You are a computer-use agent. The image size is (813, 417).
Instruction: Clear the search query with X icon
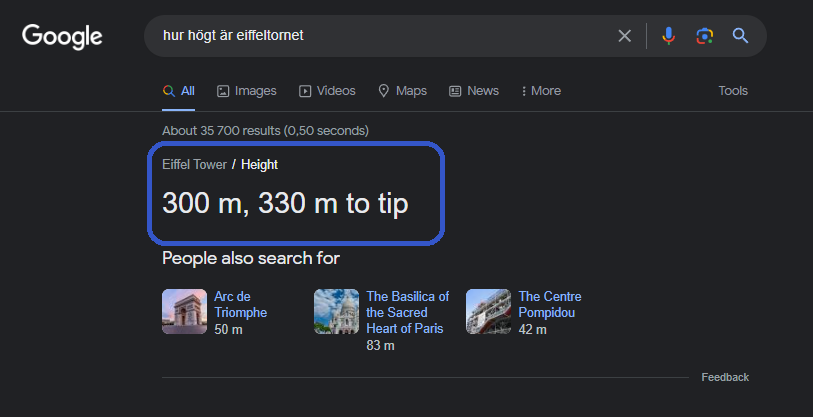pyautogui.click(x=624, y=36)
